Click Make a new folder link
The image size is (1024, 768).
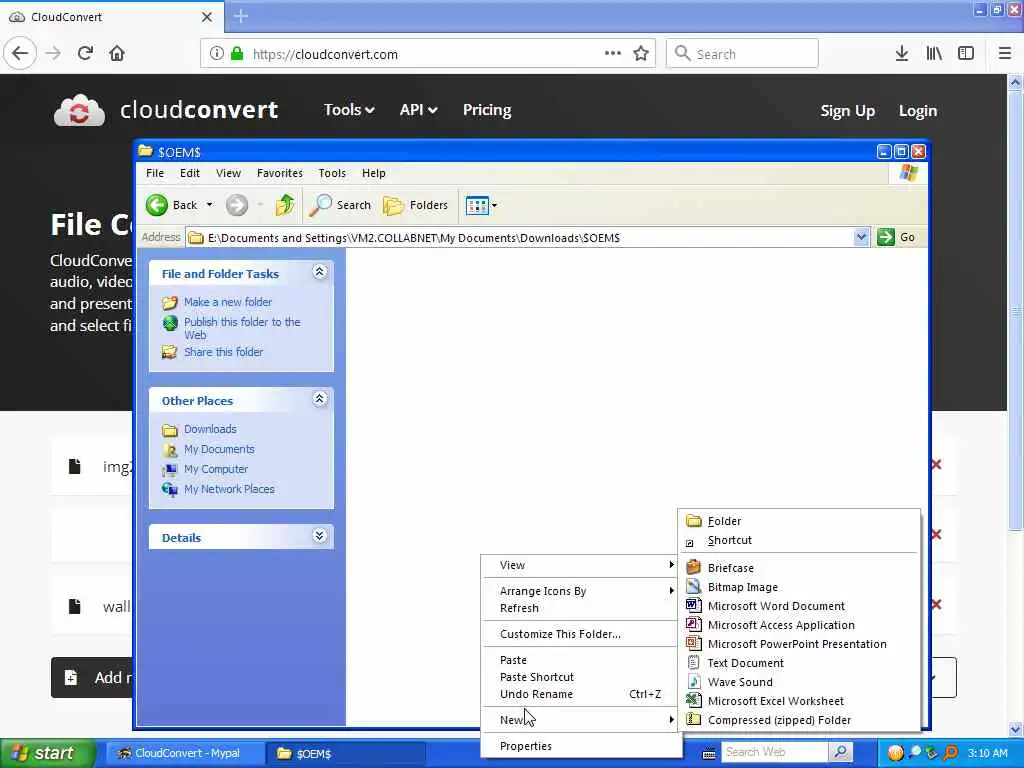pos(228,302)
